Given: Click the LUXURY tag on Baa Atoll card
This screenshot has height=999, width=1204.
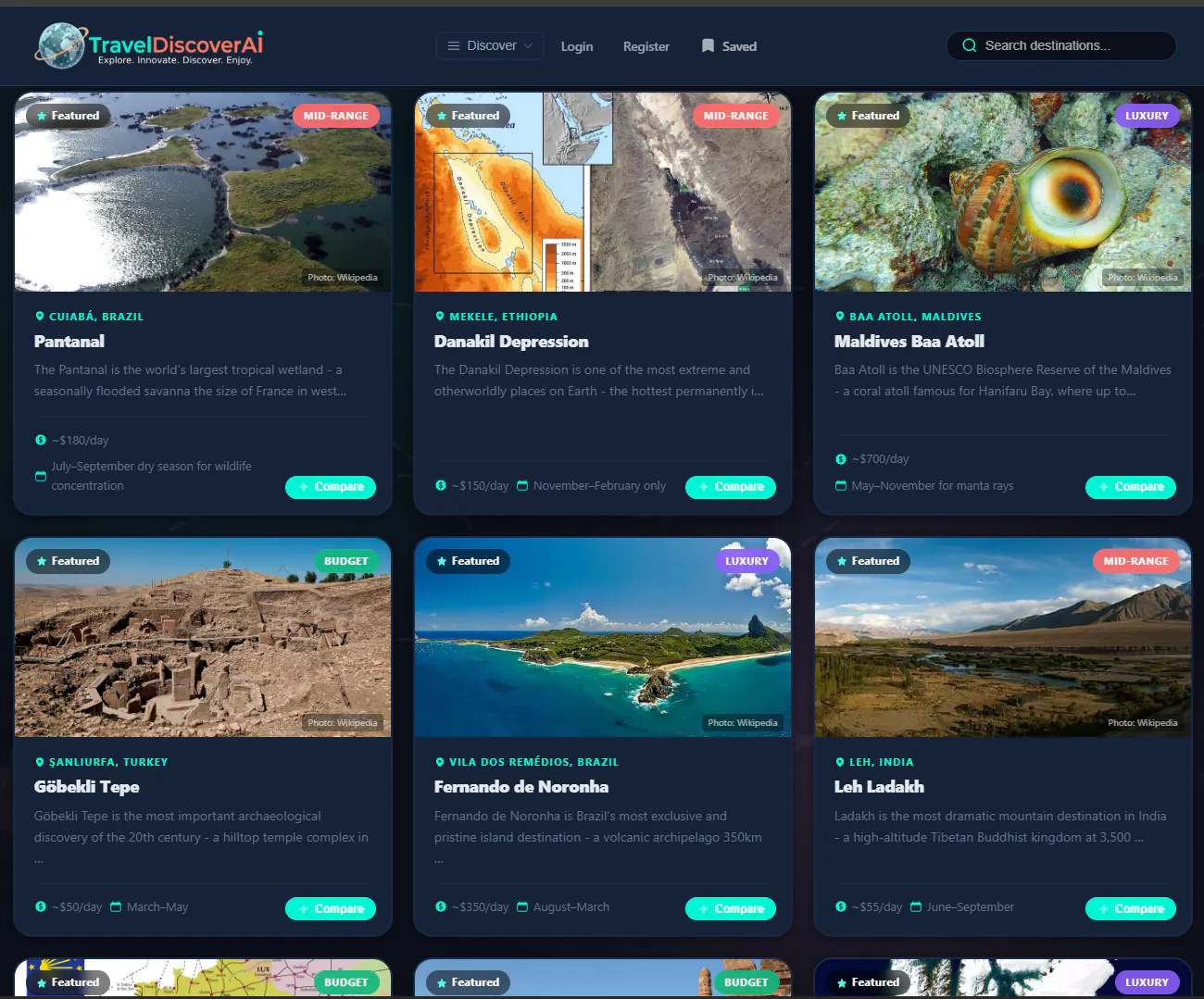Looking at the screenshot, I should click(x=1148, y=116).
